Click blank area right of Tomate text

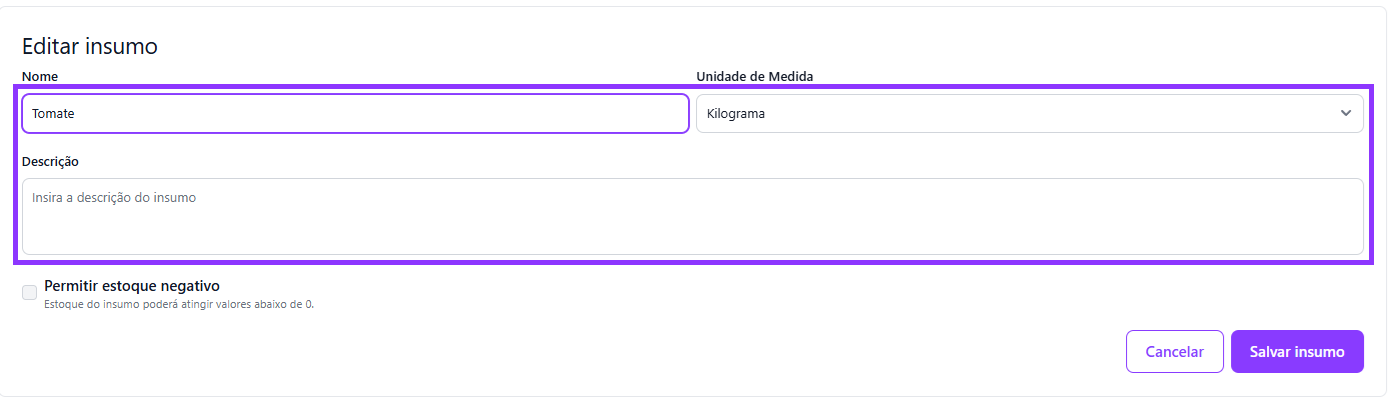click(400, 114)
